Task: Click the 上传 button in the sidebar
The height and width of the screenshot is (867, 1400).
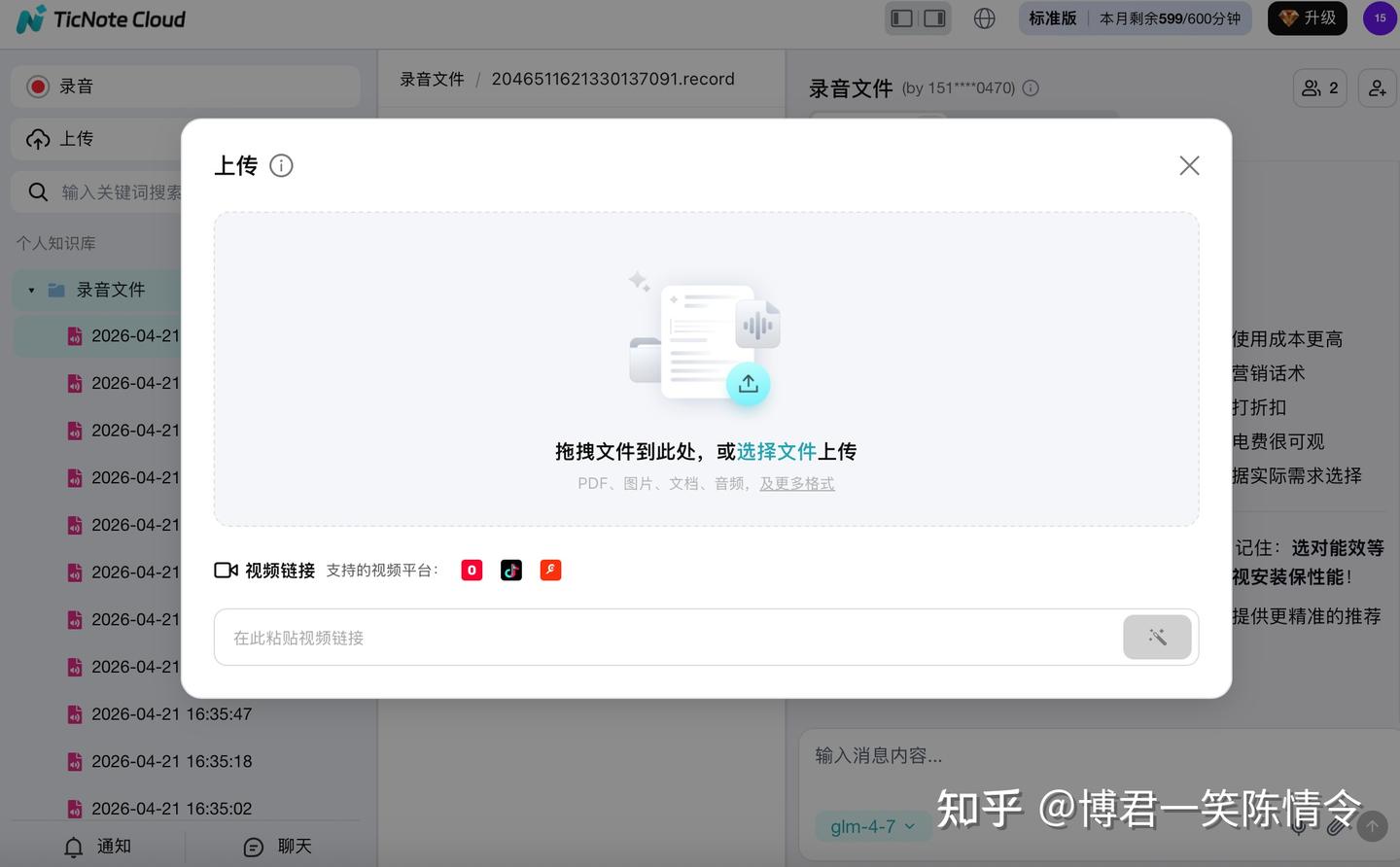Action: [97, 139]
